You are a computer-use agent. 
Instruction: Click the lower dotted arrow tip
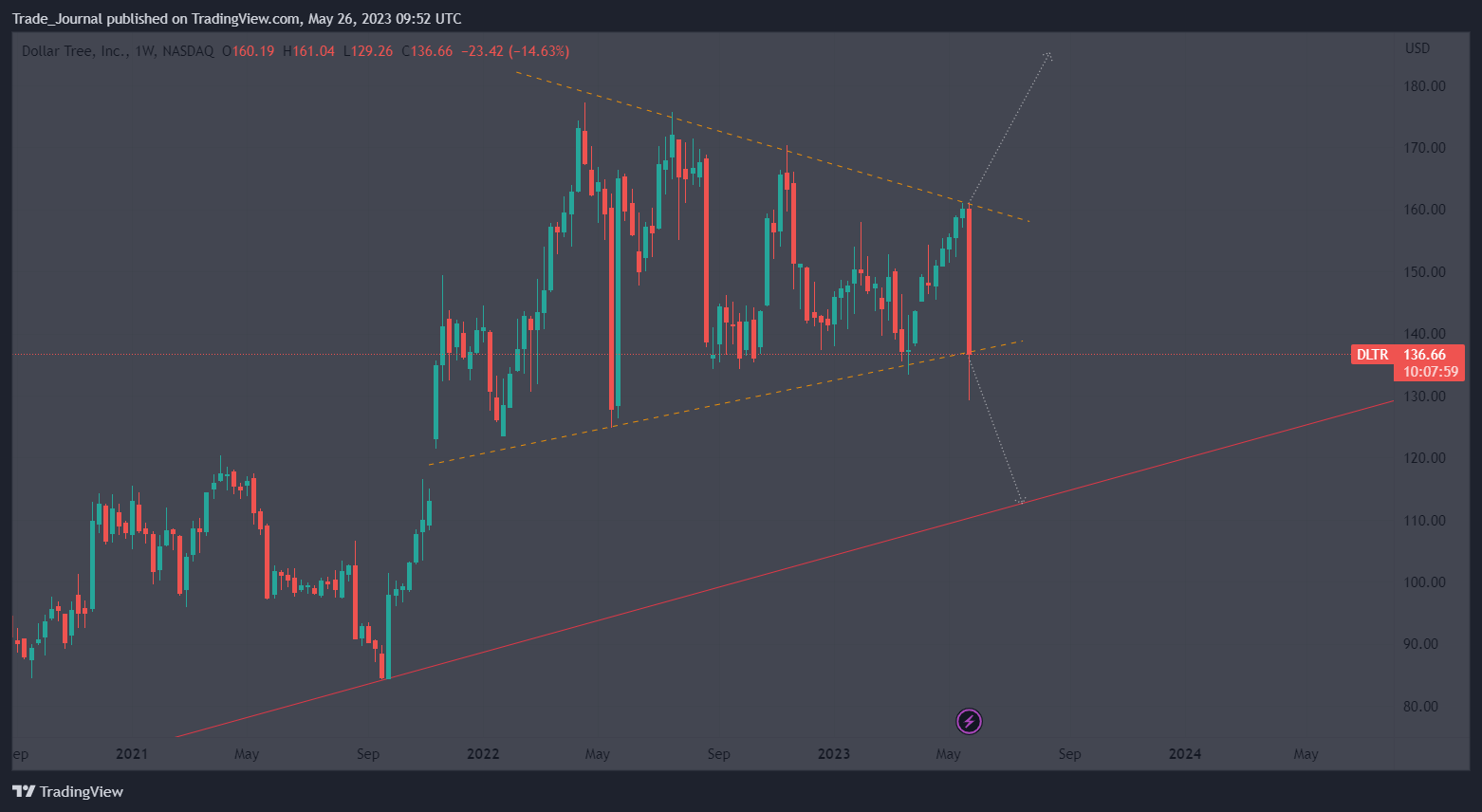1020,500
